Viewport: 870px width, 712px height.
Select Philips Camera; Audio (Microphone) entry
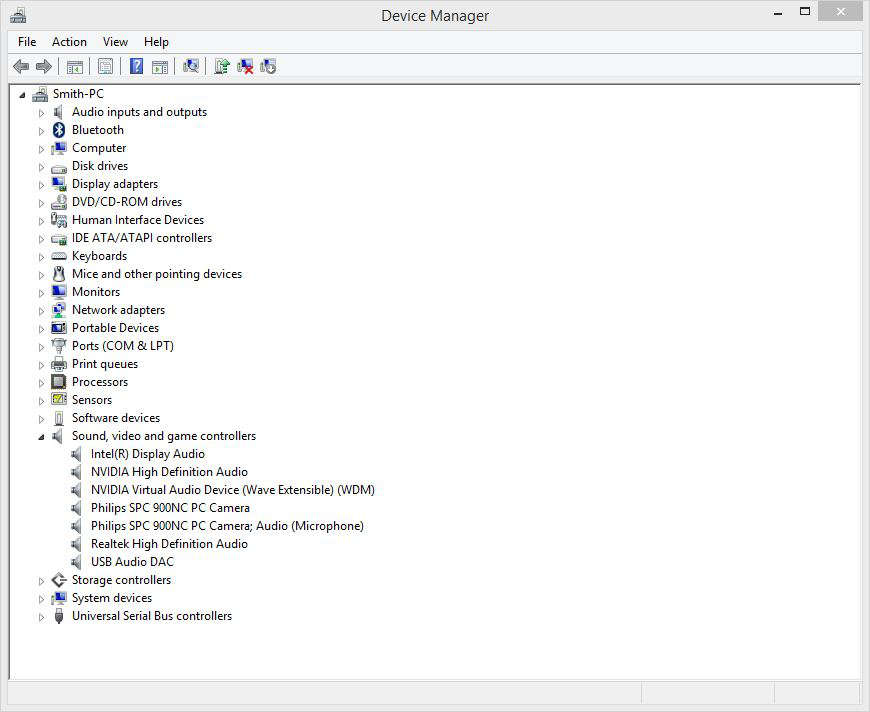coord(227,526)
